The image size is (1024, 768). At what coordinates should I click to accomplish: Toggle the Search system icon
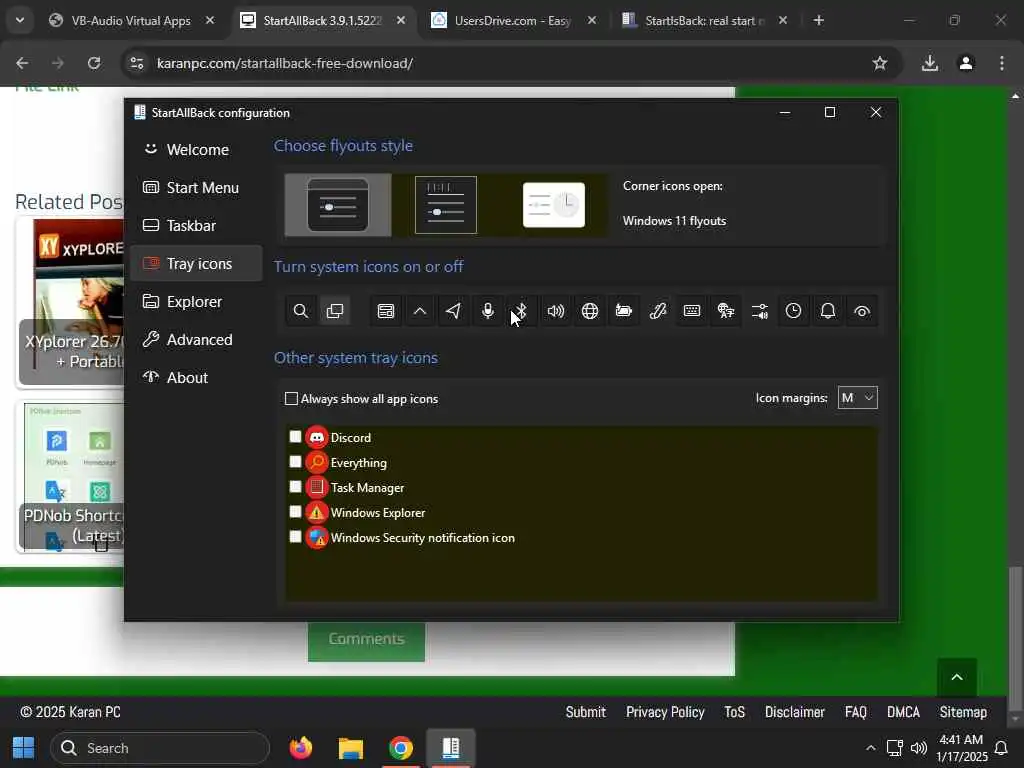[x=300, y=311]
